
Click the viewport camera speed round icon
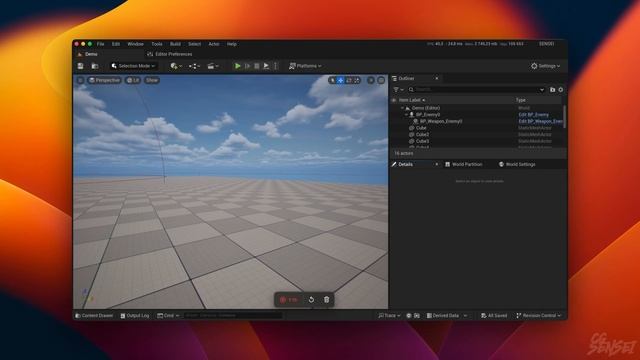pyautogui.click(x=371, y=80)
